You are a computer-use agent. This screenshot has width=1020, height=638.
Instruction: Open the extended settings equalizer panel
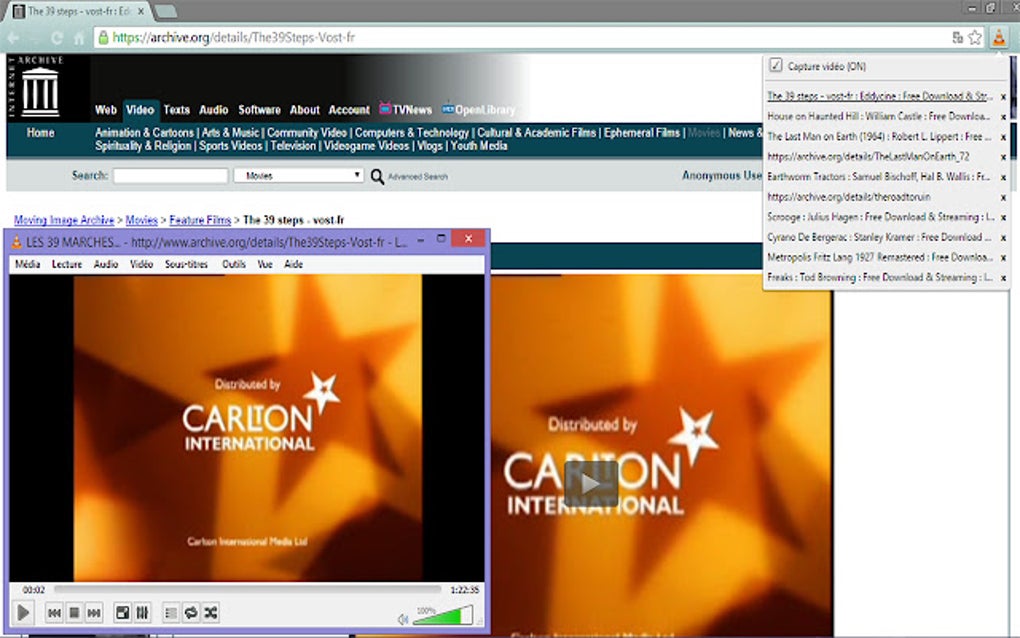pyautogui.click(x=143, y=613)
